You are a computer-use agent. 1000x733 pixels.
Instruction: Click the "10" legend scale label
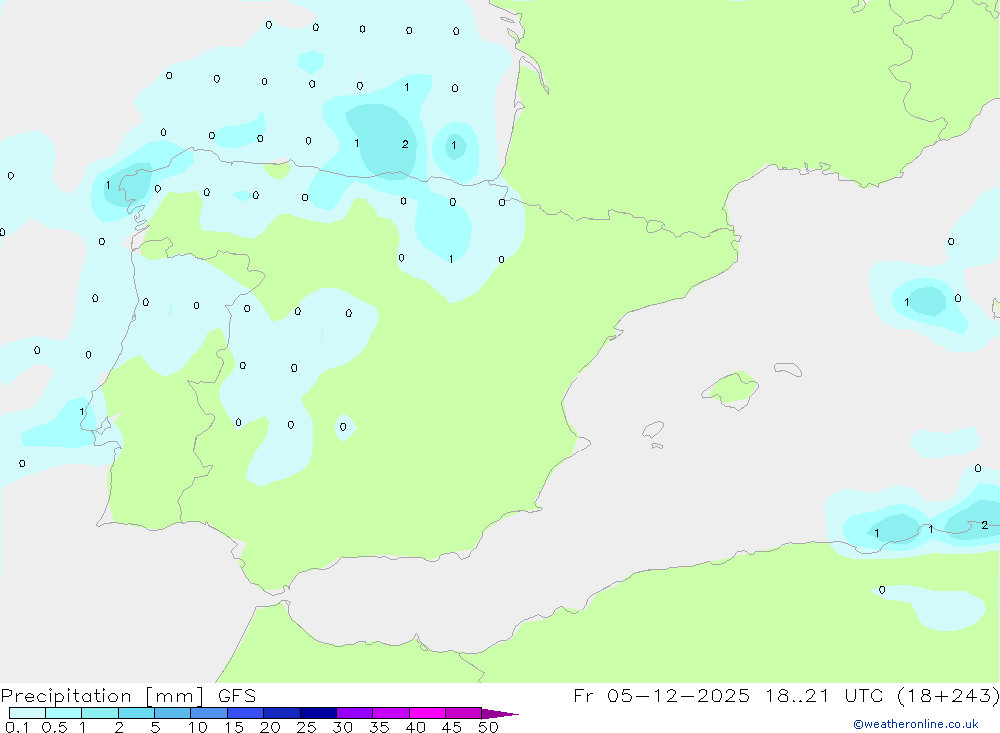198,727
